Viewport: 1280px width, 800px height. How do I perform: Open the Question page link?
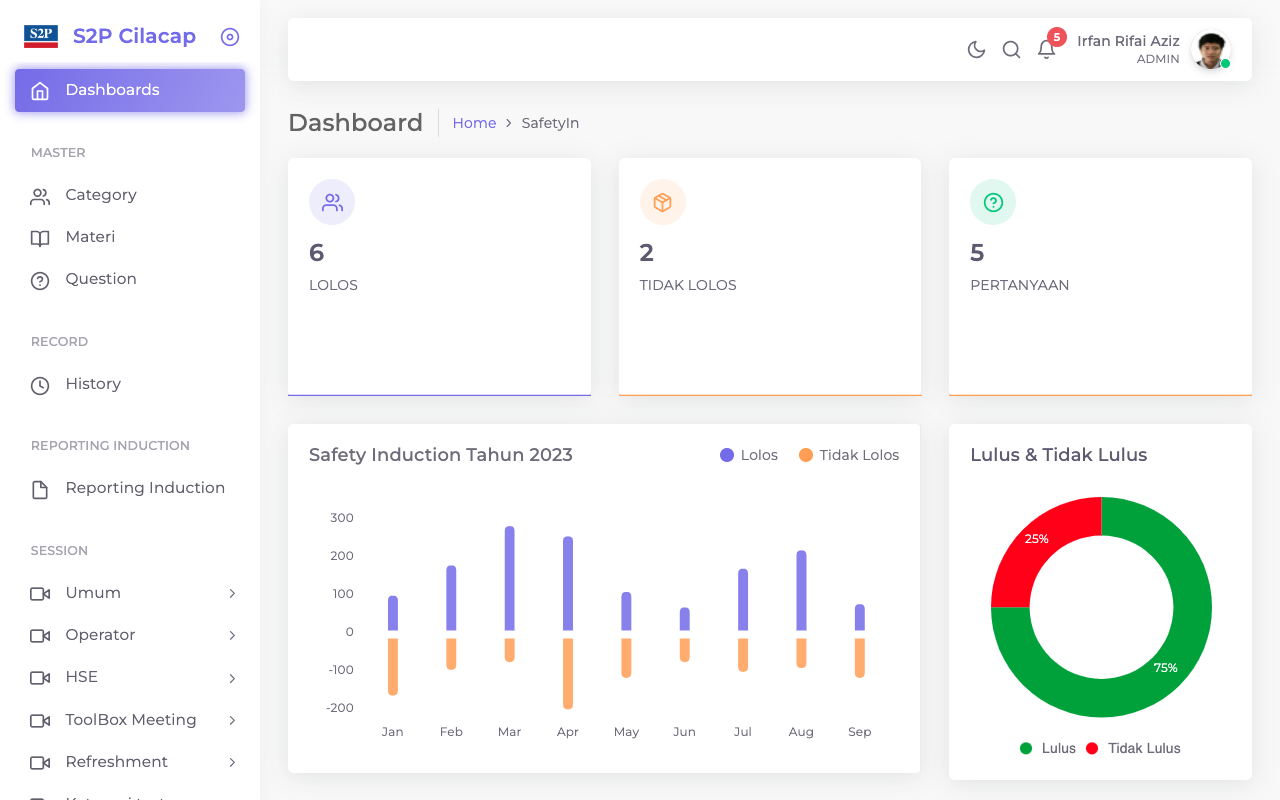click(x=100, y=279)
